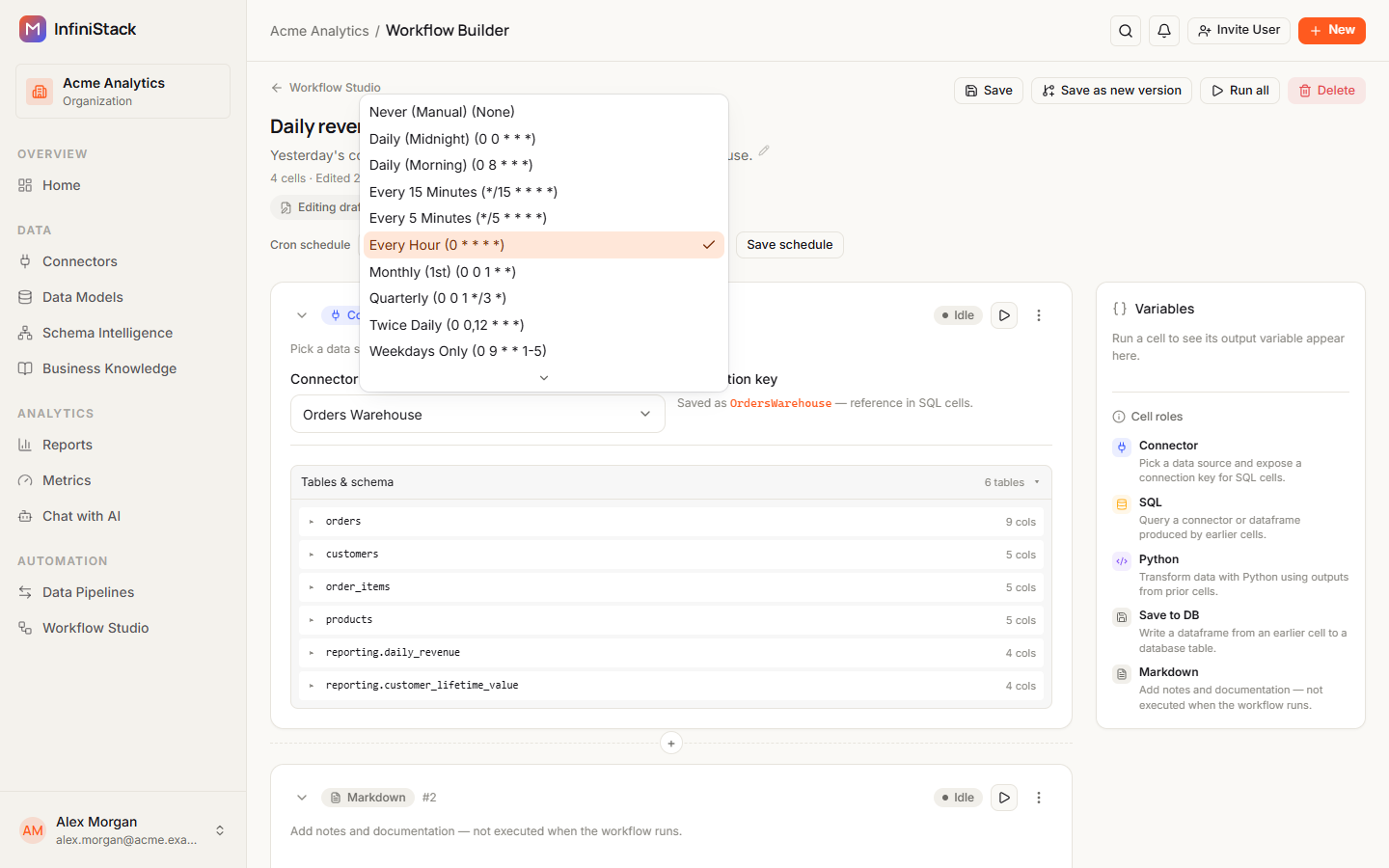
Task: Open Connectors in sidebar
Action: tap(123, 261)
